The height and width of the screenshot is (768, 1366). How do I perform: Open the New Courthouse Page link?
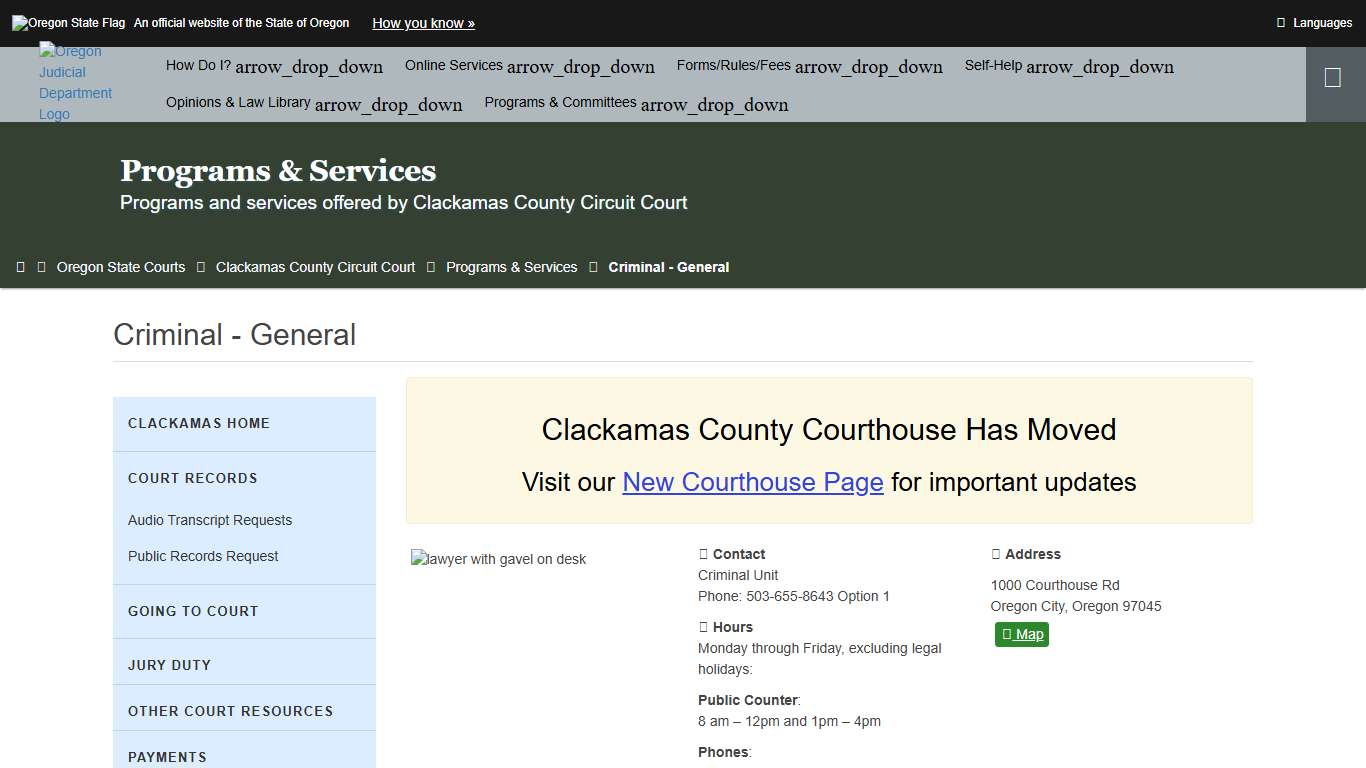click(752, 482)
